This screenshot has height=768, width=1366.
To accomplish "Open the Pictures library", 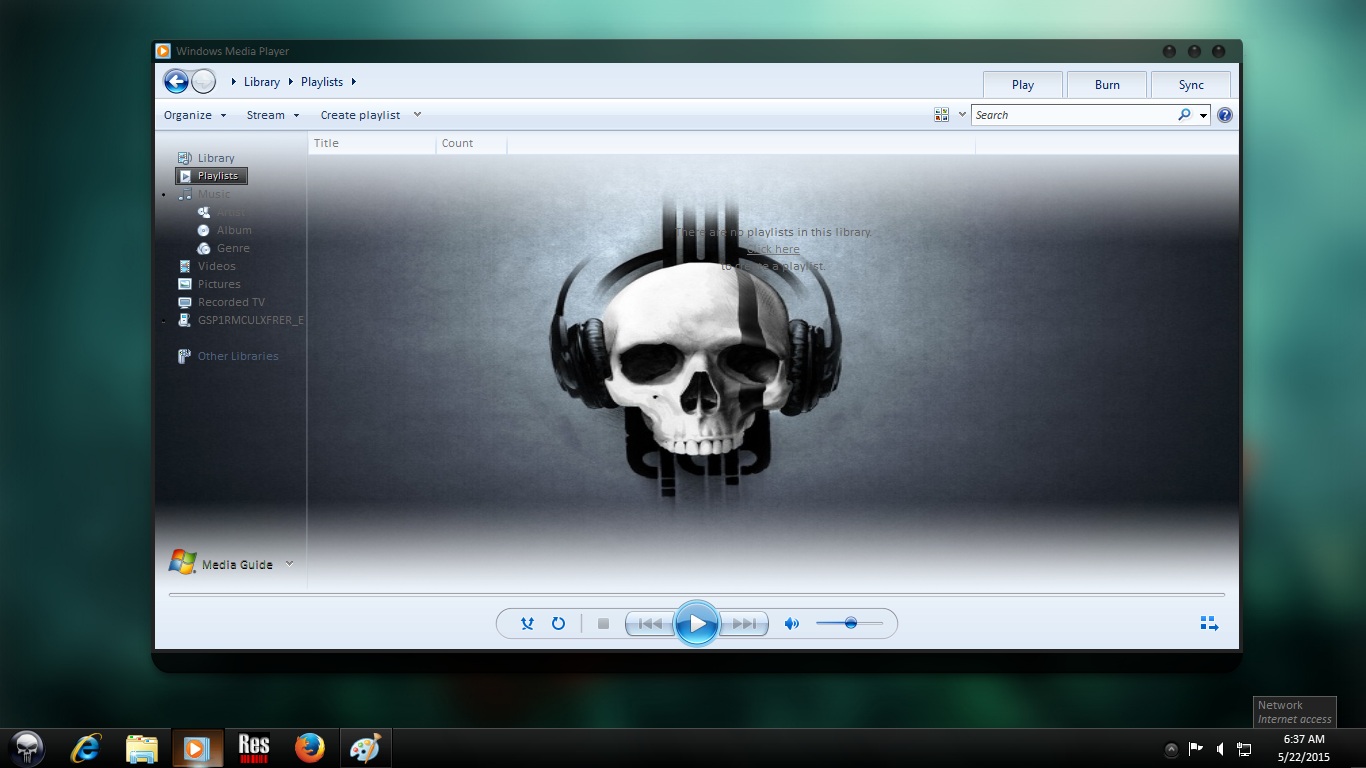I will [219, 284].
